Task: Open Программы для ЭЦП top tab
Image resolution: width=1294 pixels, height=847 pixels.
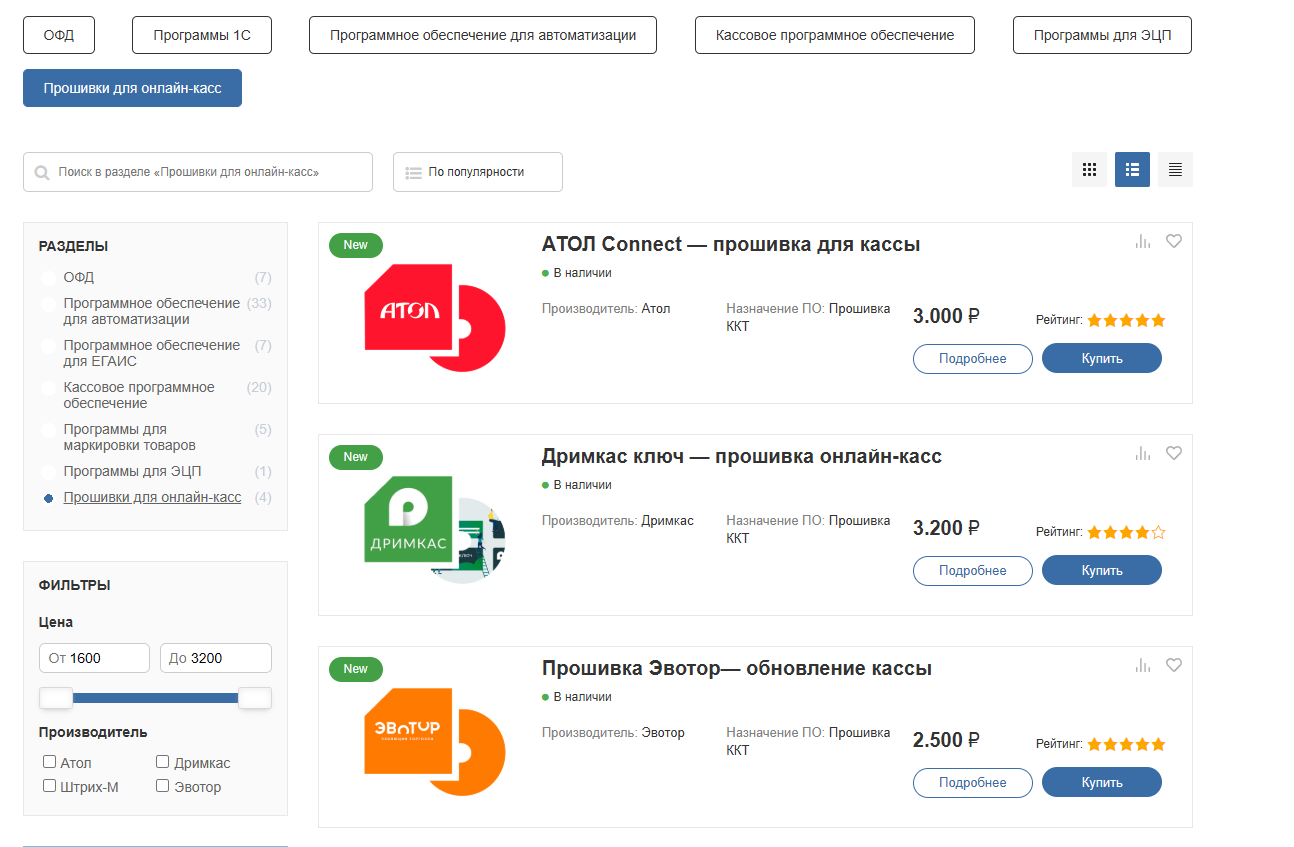Action: pyautogui.click(x=1102, y=35)
